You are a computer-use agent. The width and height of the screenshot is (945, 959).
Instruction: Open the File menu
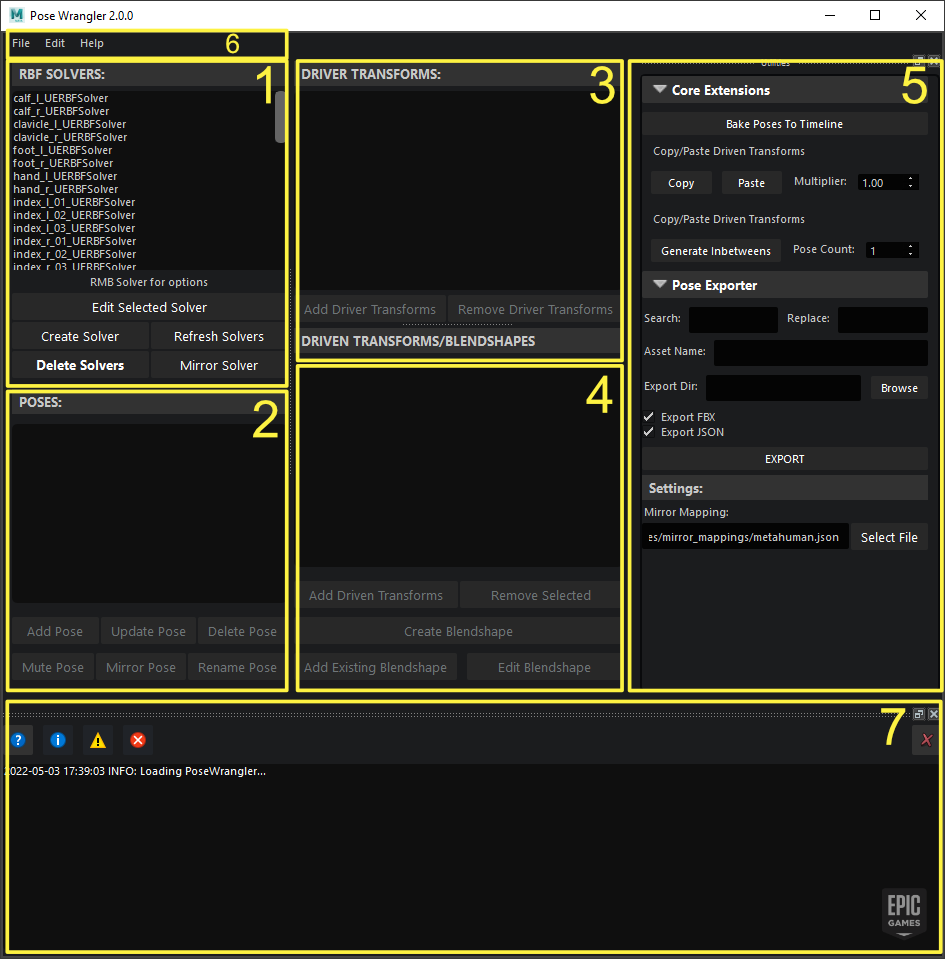point(21,44)
